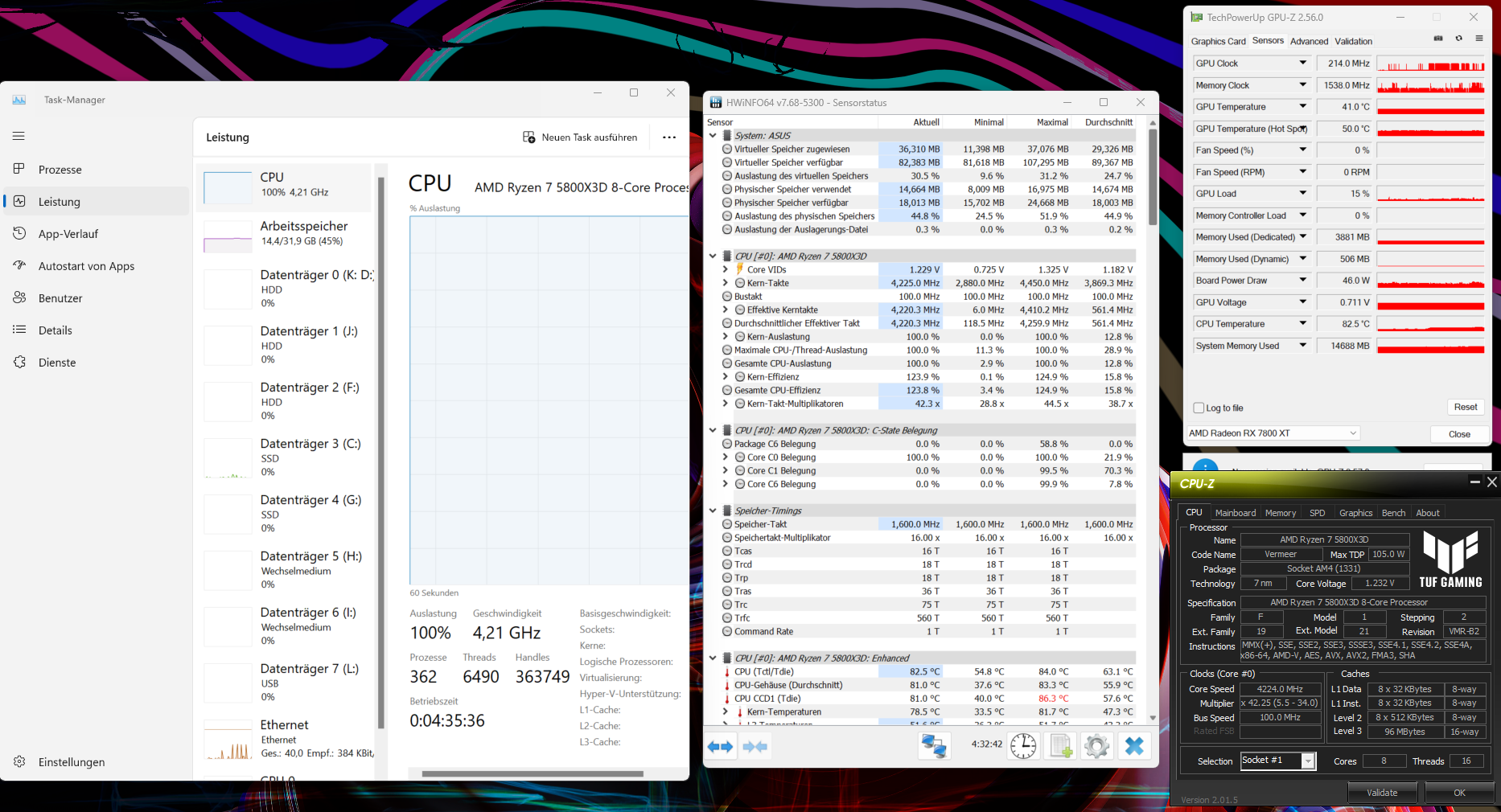This screenshot has height=812, width=1501.
Task: Switch to Graphics Card tab in GPU-Z
Action: click(x=1218, y=41)
